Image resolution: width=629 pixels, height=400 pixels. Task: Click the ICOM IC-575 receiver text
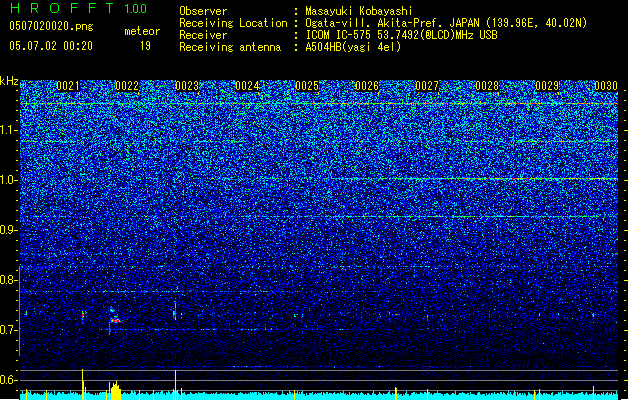tap(401, 35)
